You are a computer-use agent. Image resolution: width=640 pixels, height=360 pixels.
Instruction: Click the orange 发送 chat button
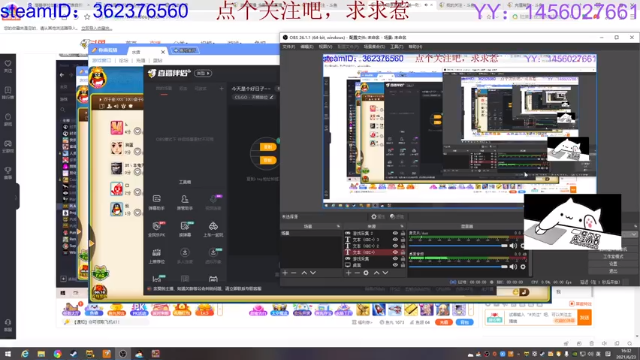coord(584,317)
